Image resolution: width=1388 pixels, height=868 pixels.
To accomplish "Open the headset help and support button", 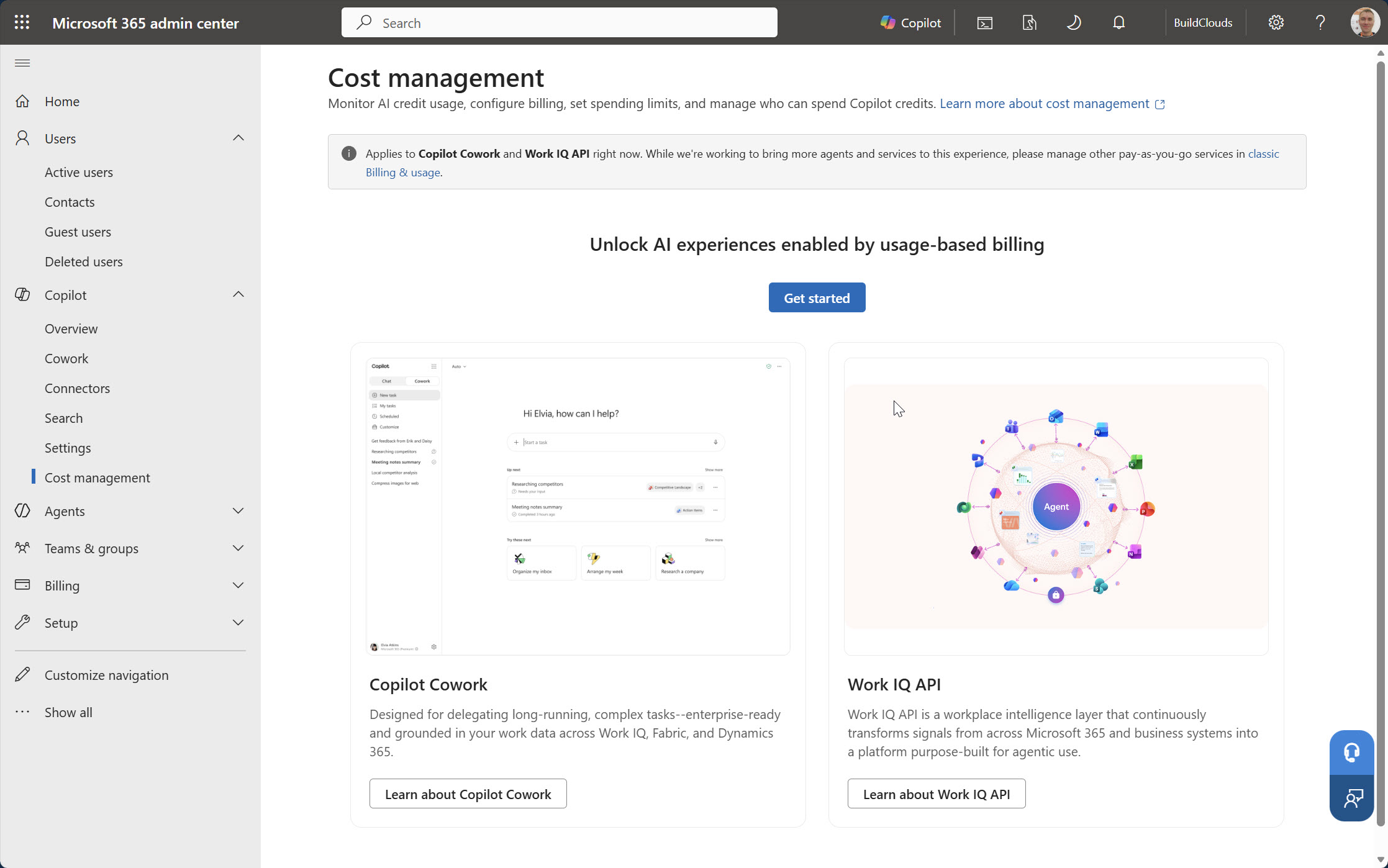I will [1351, 753].
